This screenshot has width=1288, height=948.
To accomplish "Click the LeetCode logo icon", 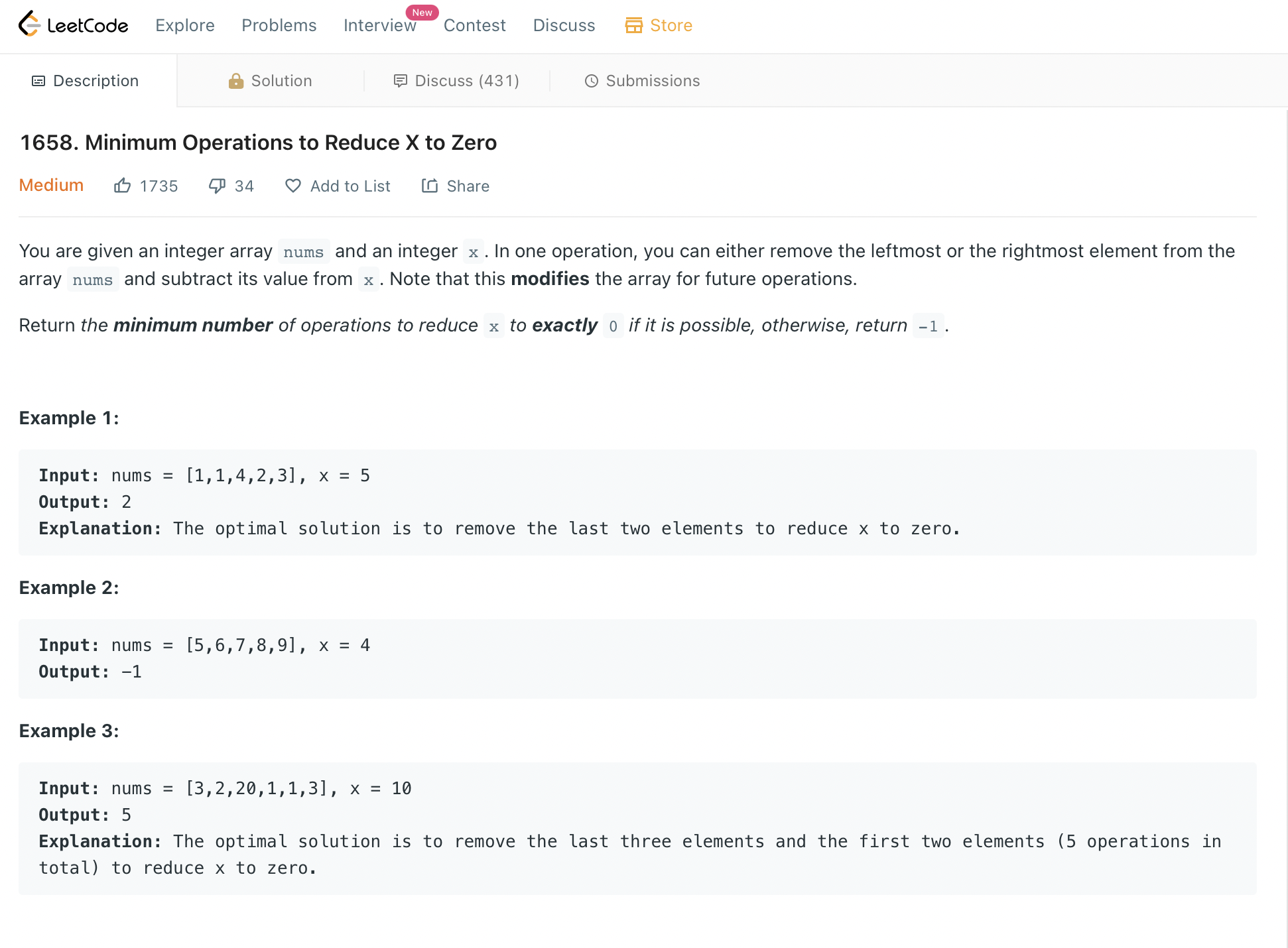I will [29, 25].
